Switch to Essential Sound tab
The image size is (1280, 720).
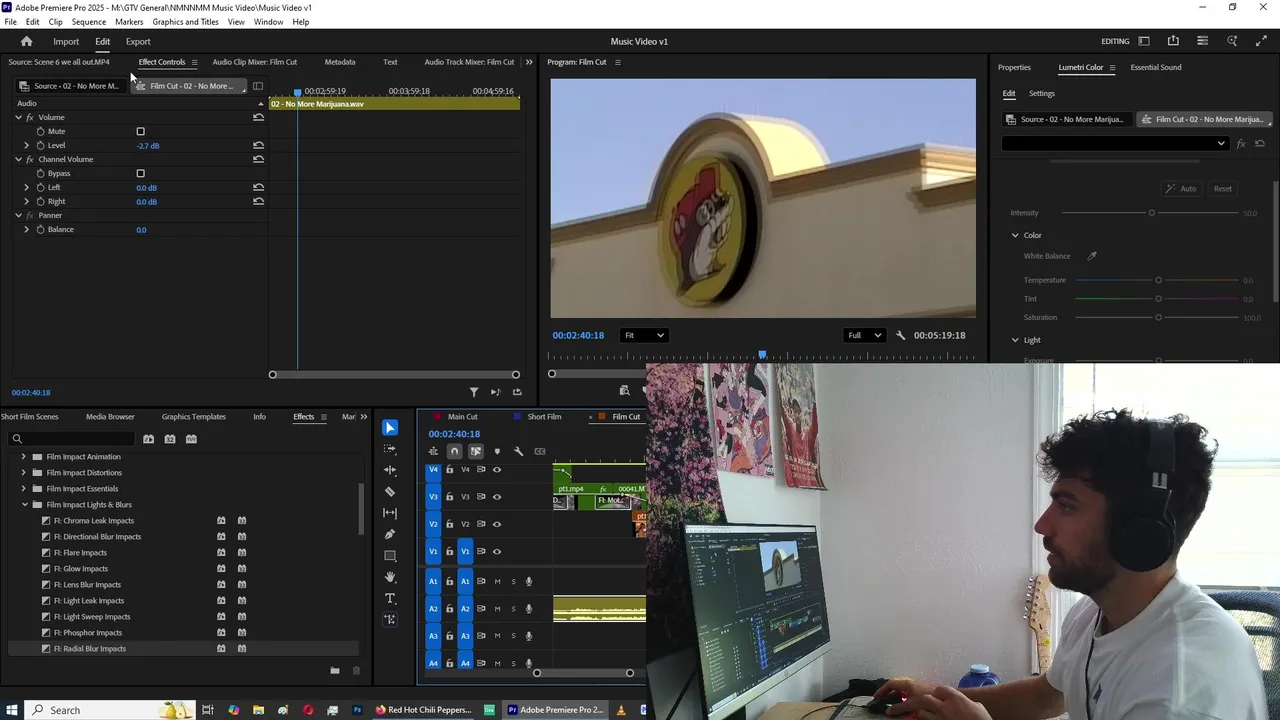point(1156,67)
